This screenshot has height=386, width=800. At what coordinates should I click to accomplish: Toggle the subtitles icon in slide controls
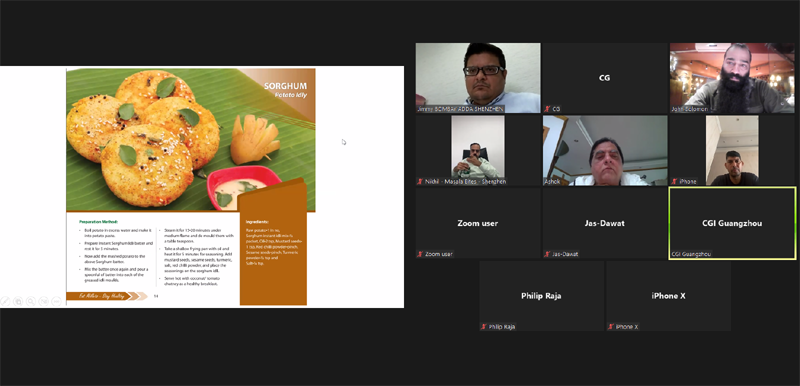tap(44, 301)
